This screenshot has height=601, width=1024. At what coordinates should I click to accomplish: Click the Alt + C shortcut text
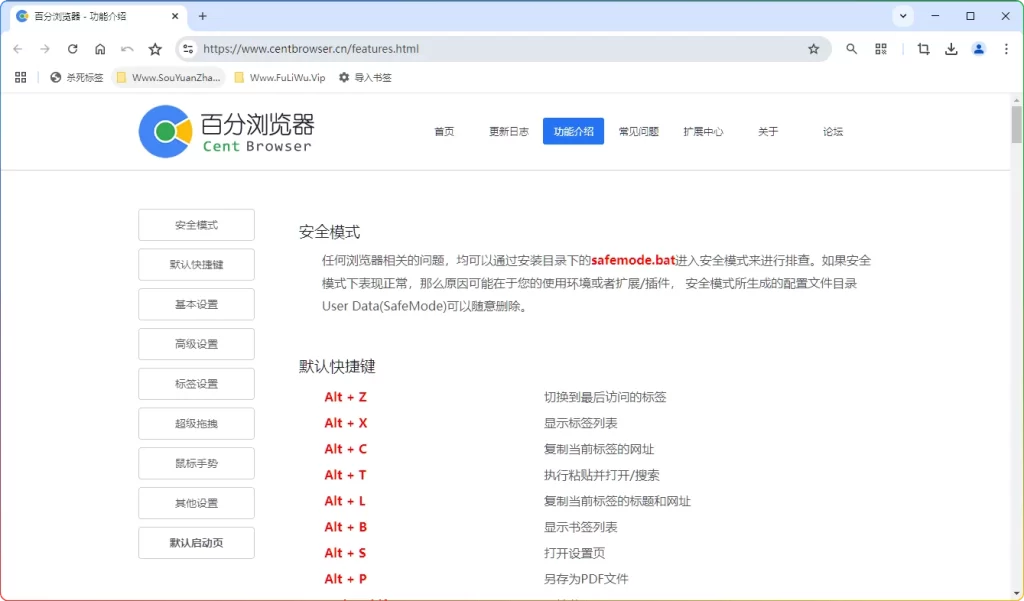coord(345,449)
